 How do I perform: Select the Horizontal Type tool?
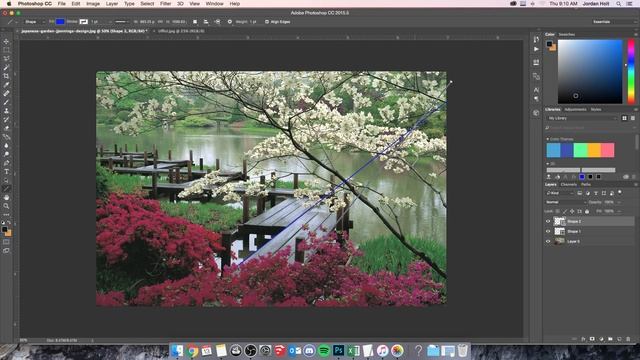point(6,171)
